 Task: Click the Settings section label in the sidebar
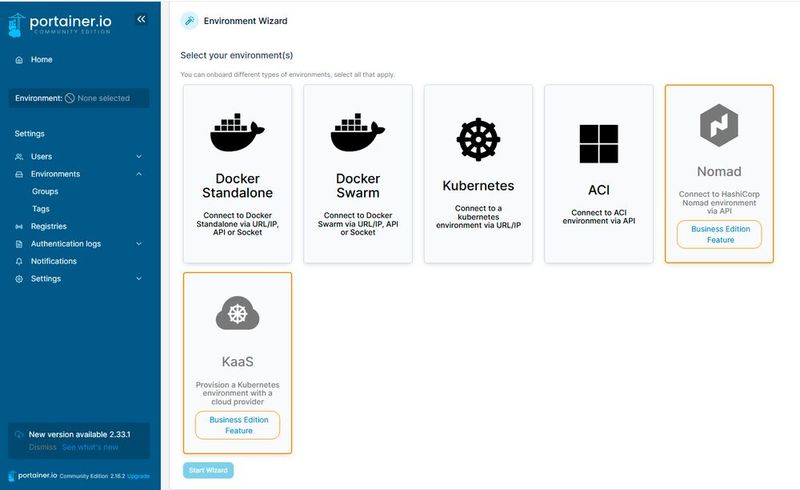[x=30, y=134]
